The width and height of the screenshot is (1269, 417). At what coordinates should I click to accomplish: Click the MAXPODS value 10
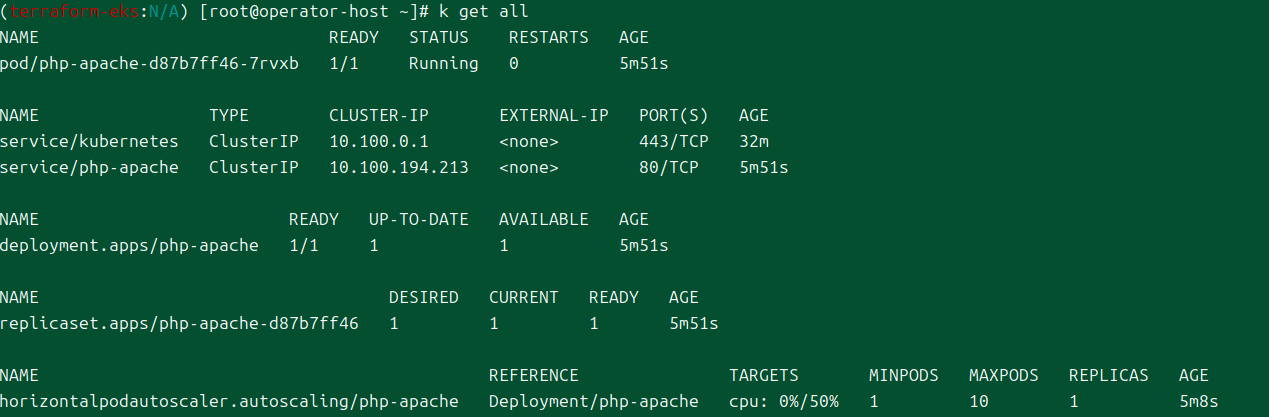pyautogui.click(x=979, y=402)
